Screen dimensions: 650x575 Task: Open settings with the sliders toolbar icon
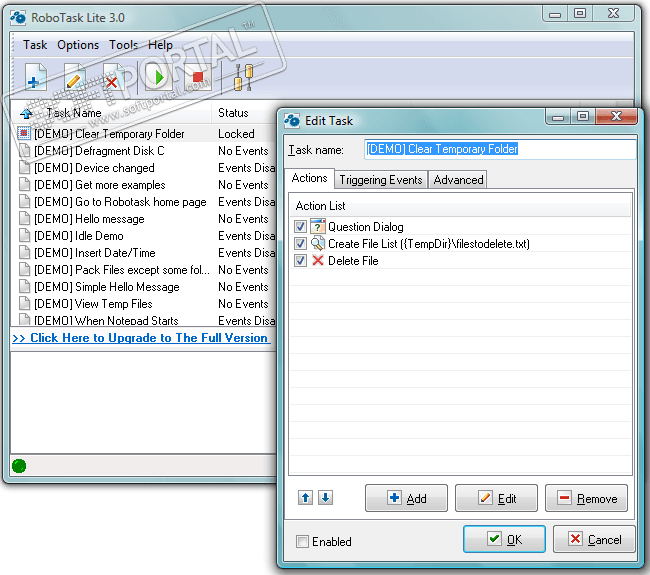243,78
